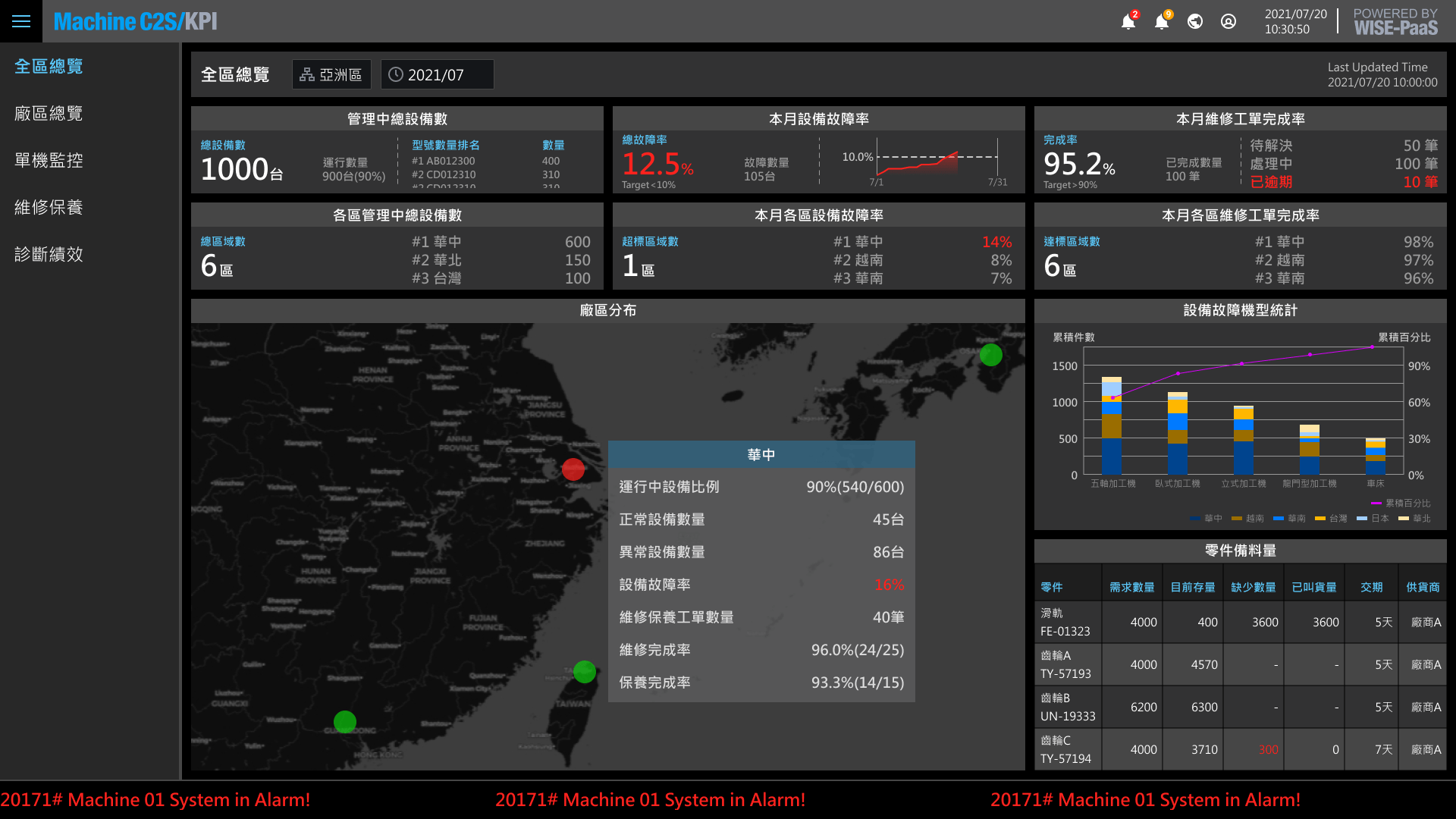Open the user account icon
The image size is (1456, 819).
coord(1228,21)
